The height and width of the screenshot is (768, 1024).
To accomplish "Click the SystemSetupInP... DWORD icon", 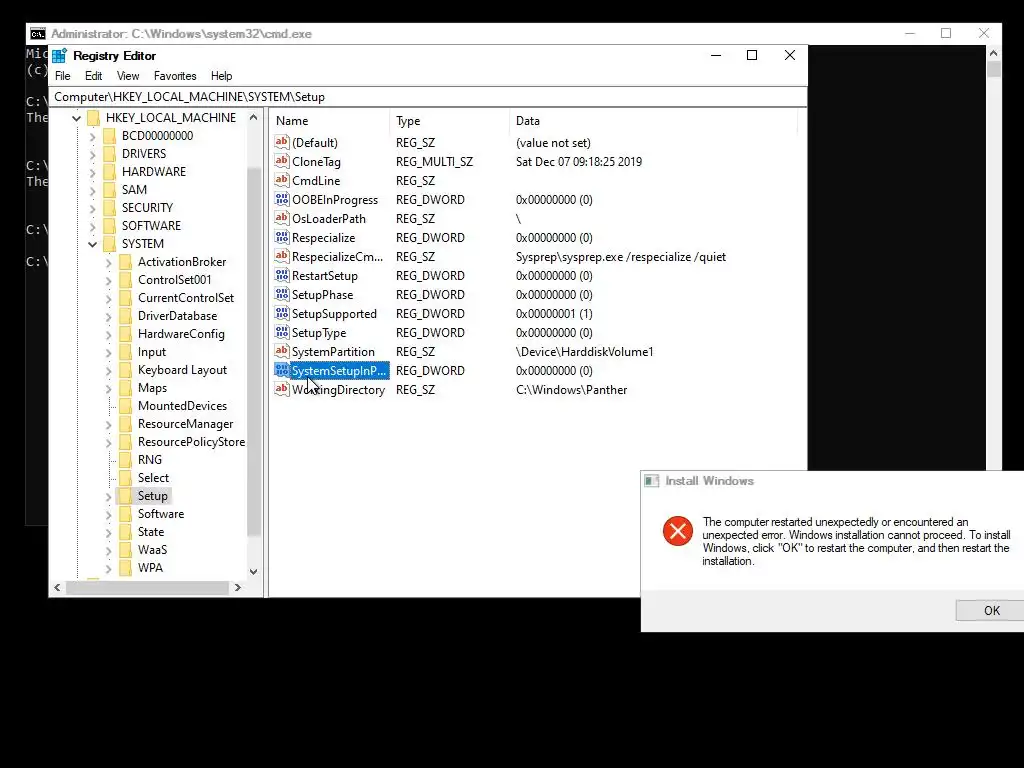I will 281,370.
